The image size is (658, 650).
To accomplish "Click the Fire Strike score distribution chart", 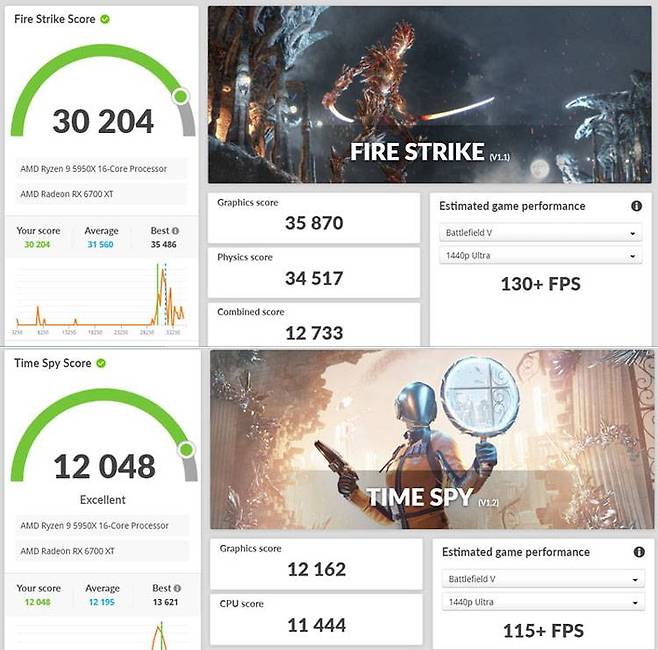I will 100,299.
